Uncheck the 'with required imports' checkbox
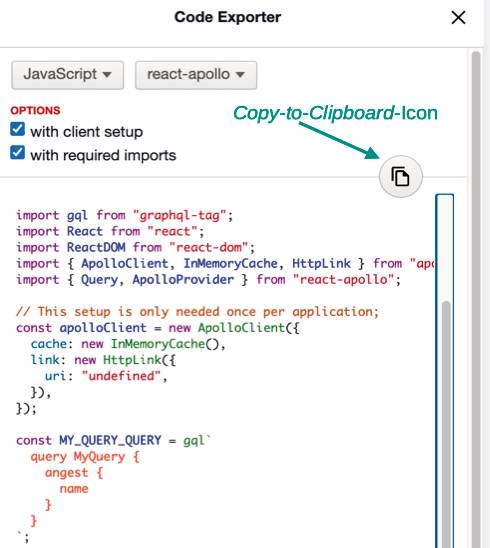 click(x=17, y=152)
